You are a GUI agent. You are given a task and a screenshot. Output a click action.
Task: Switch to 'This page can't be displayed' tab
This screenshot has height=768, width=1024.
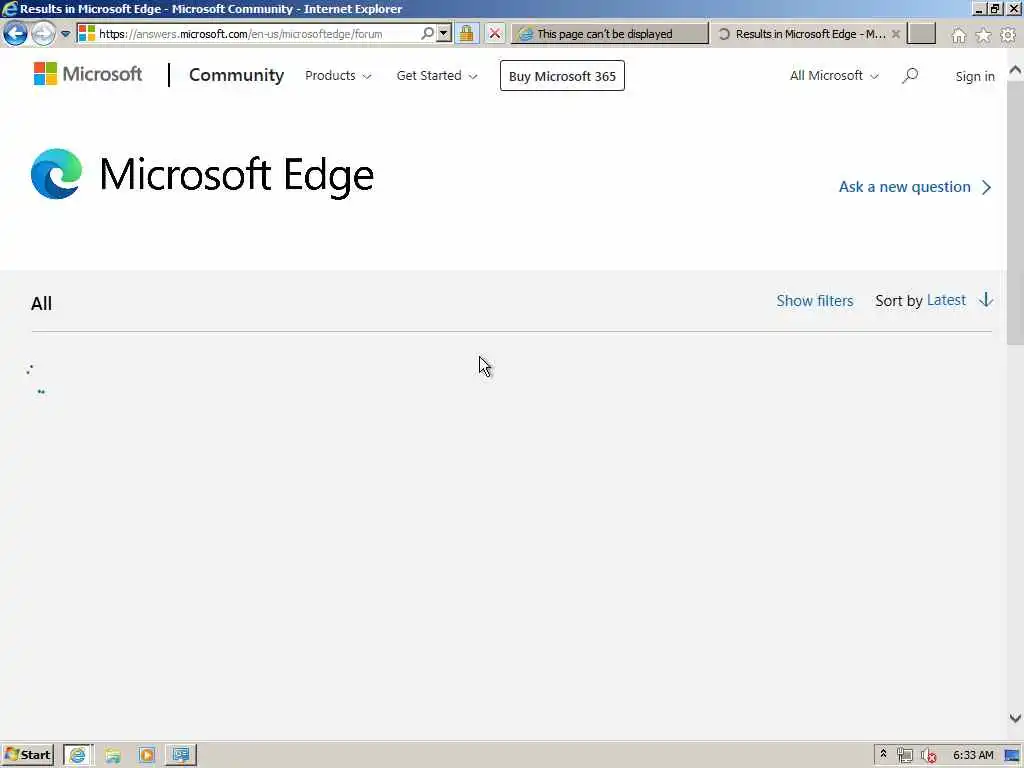(x=610, y=34)
